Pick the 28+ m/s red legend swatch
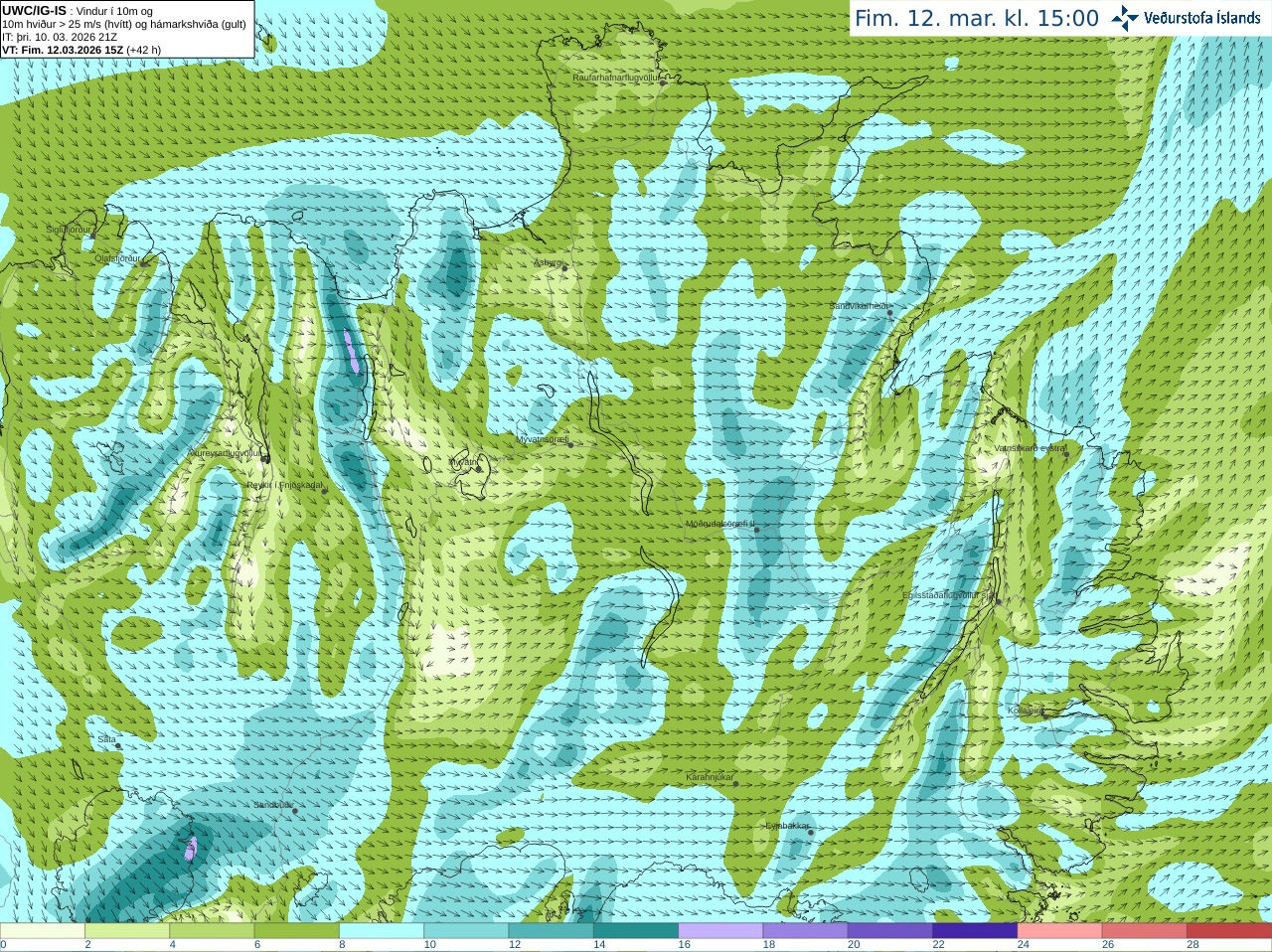Screen dimensions: 1272x952 pyautogui.click(x=1229, y=931)
